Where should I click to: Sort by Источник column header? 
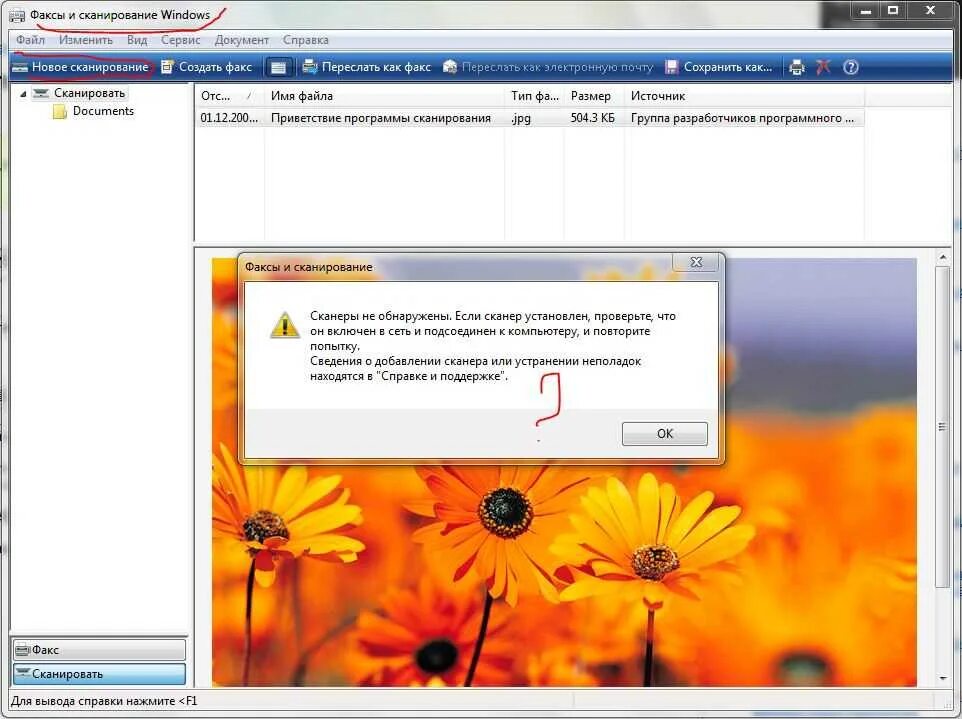[x=744, y=96]
